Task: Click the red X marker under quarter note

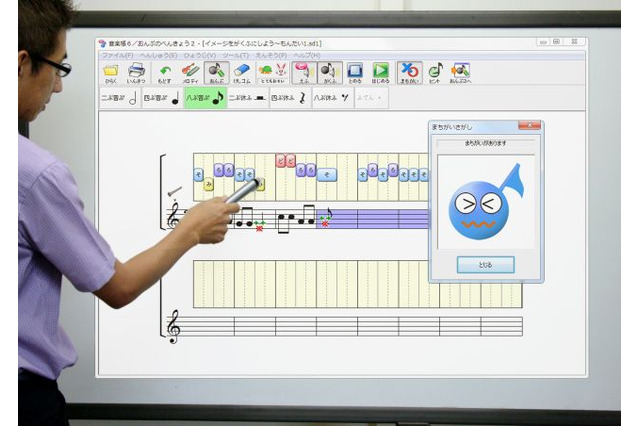Action: [x=259, y=229]
